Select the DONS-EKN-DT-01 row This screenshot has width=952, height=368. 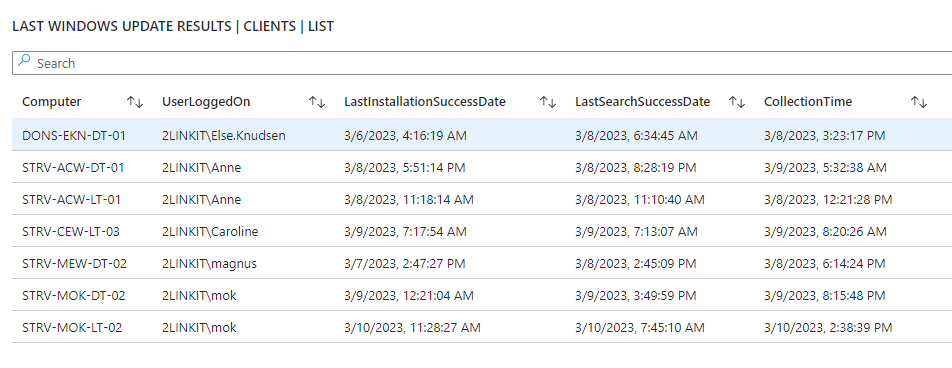tap(482, 135)
